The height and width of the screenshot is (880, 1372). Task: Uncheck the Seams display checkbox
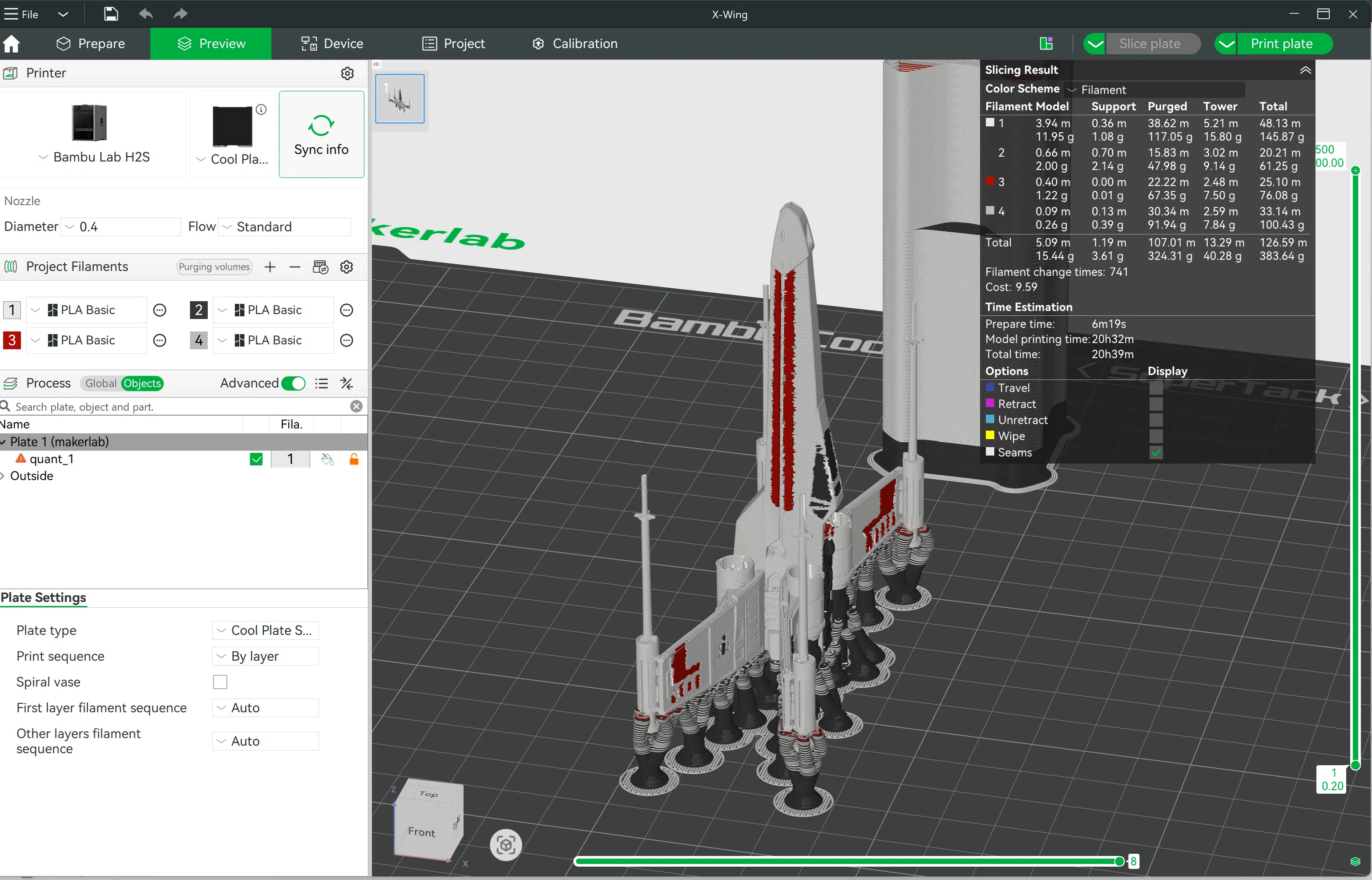click(1155, 452)
